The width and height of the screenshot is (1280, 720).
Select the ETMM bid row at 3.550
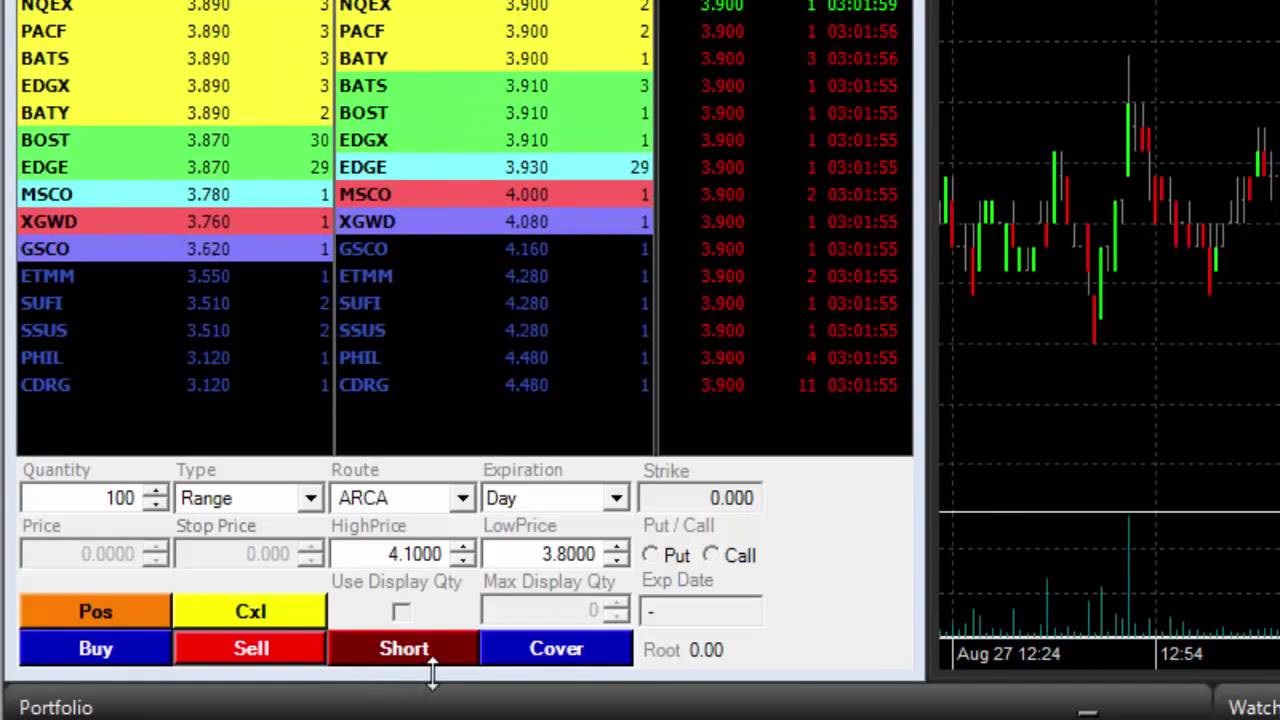(x=175, y=275)
